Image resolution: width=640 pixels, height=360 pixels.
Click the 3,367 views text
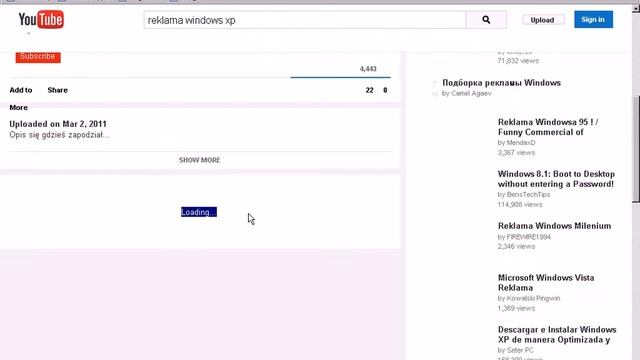click(516, 153)
